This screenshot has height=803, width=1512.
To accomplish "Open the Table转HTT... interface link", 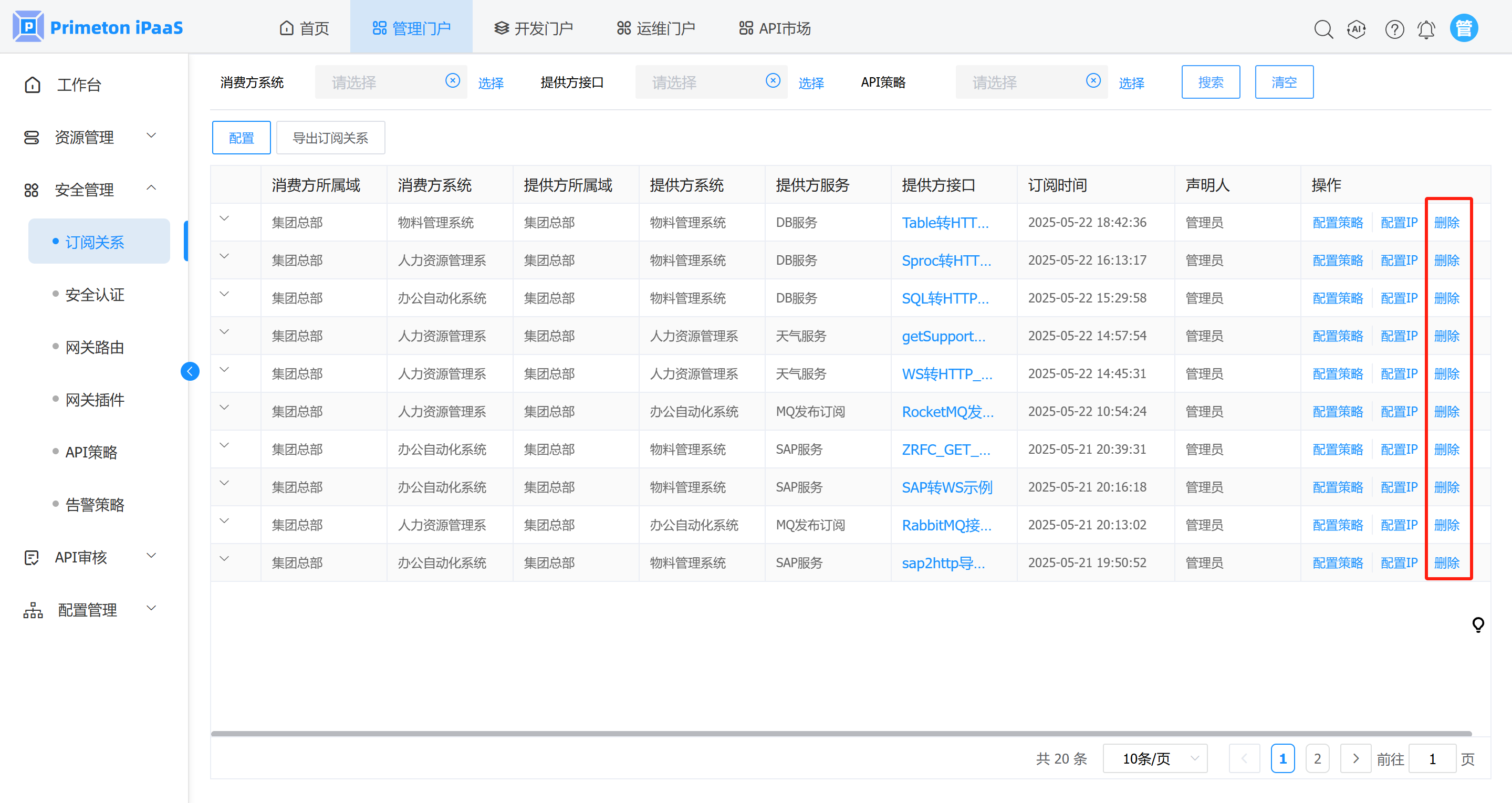I will (945, 223).
